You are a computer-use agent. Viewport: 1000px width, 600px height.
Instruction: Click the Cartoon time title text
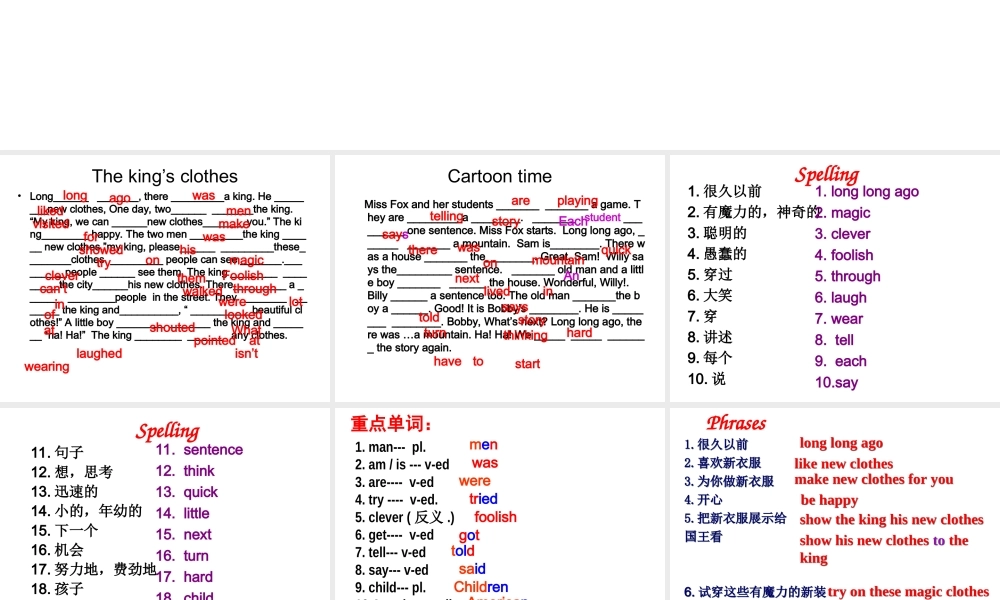499,176
